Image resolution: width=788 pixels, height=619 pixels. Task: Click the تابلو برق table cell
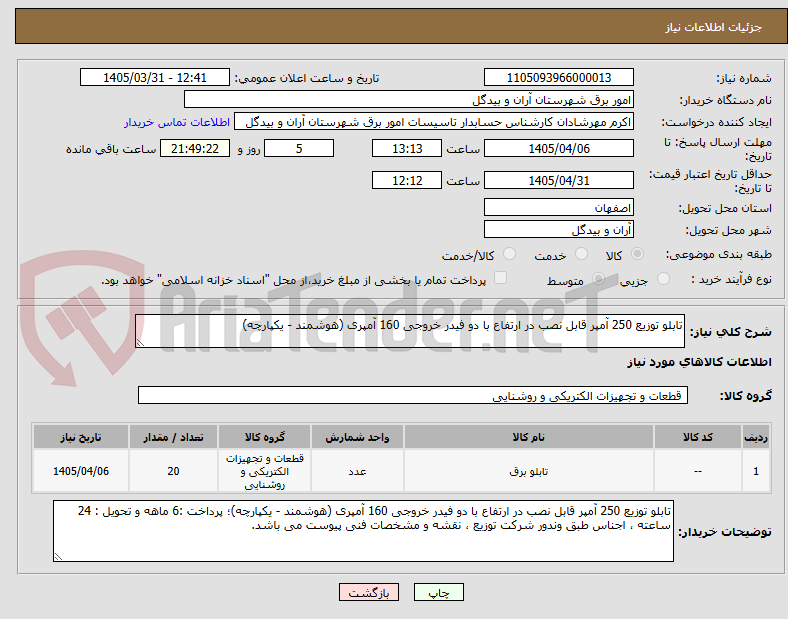click(528, 471)
